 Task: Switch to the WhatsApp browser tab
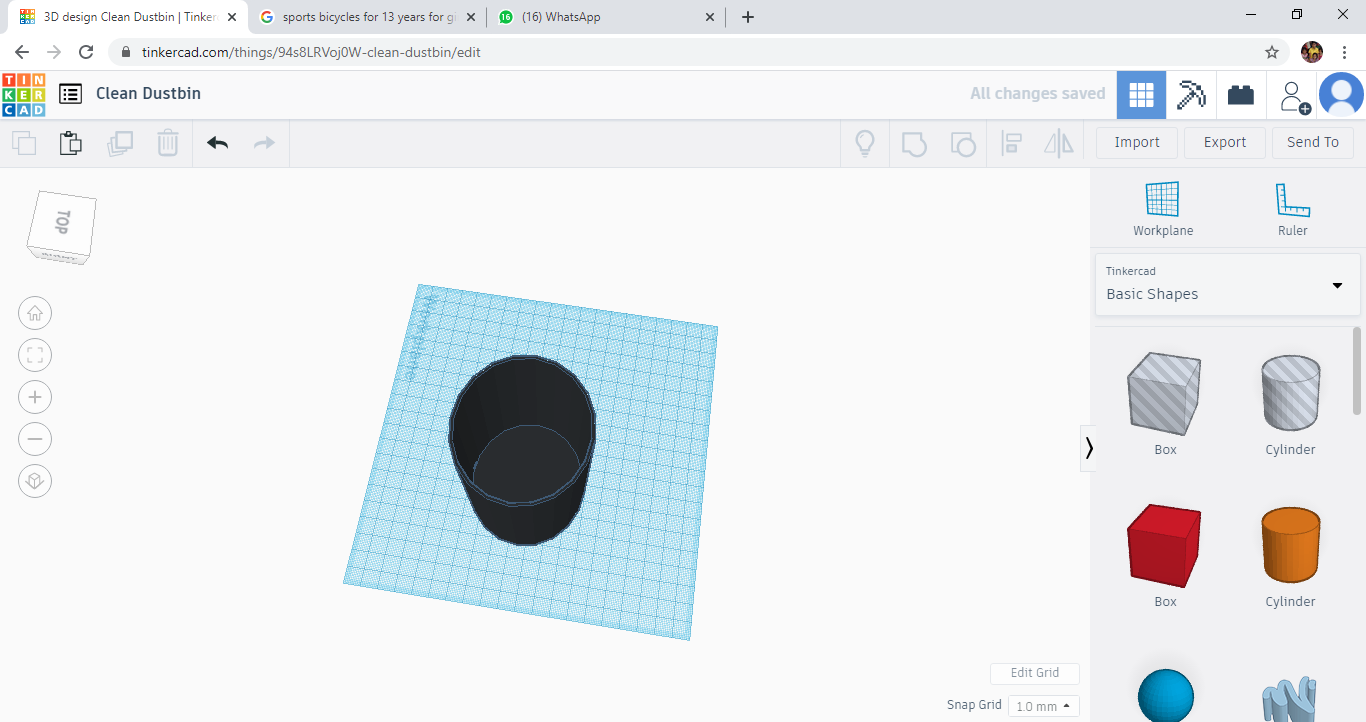pos(608,17)
